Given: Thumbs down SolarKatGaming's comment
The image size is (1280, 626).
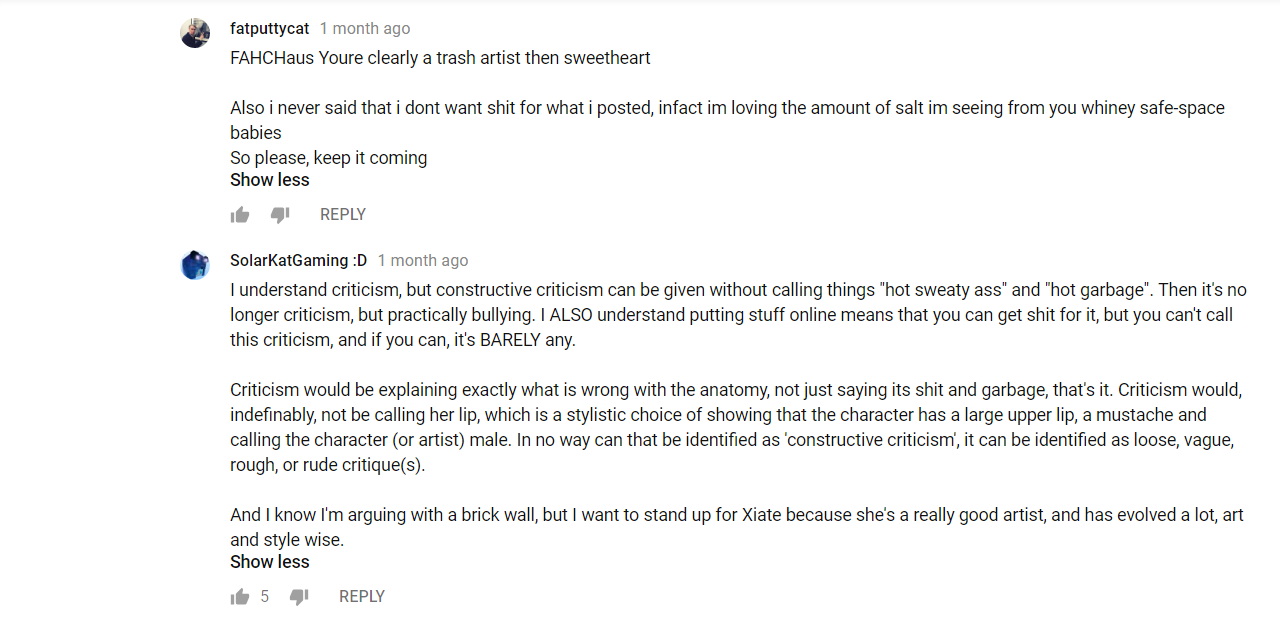Looking at the screenshot, I should (299, 597).
